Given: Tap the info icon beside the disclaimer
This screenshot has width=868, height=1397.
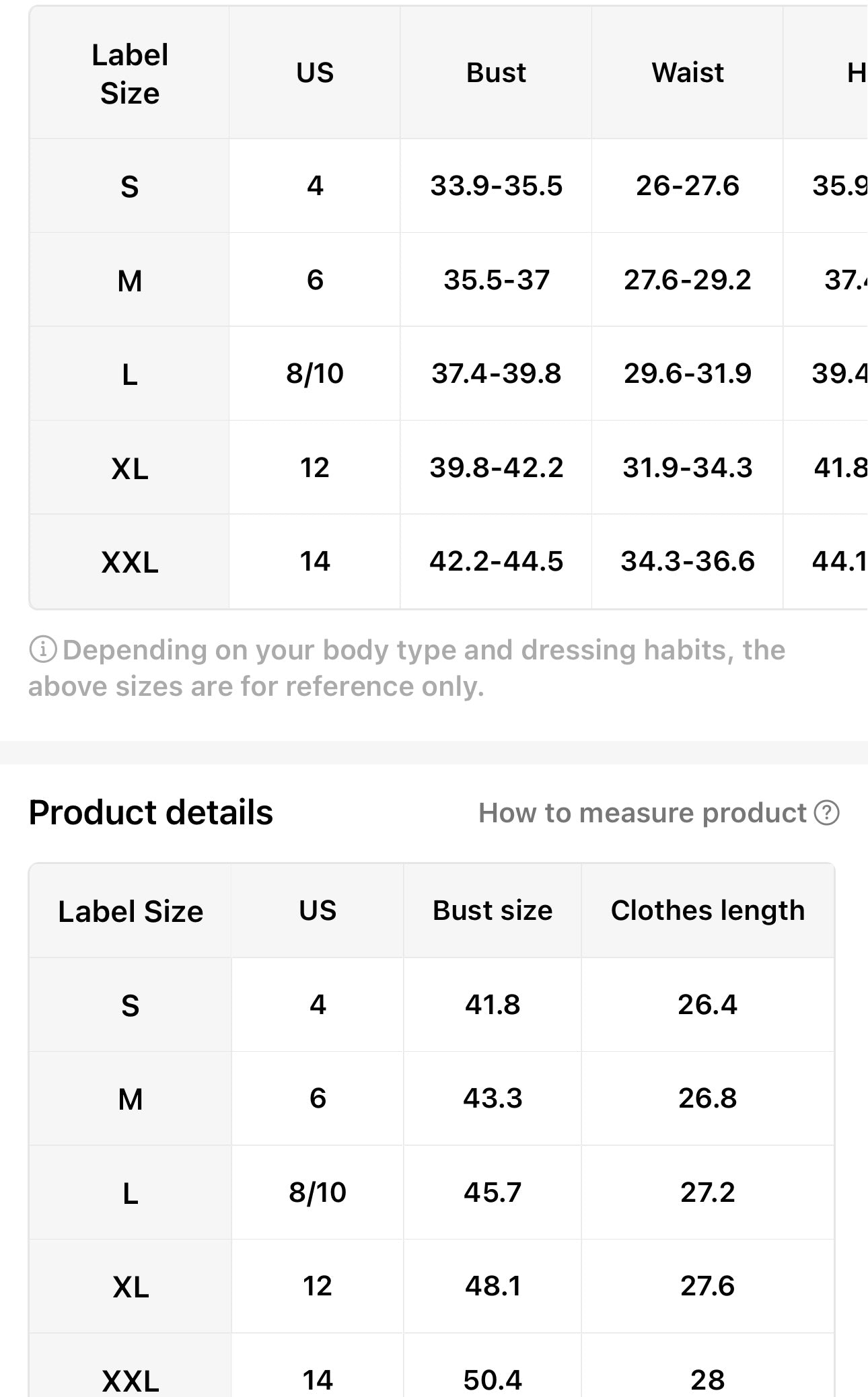Looking at the screenshot, I should pos(43,649).
